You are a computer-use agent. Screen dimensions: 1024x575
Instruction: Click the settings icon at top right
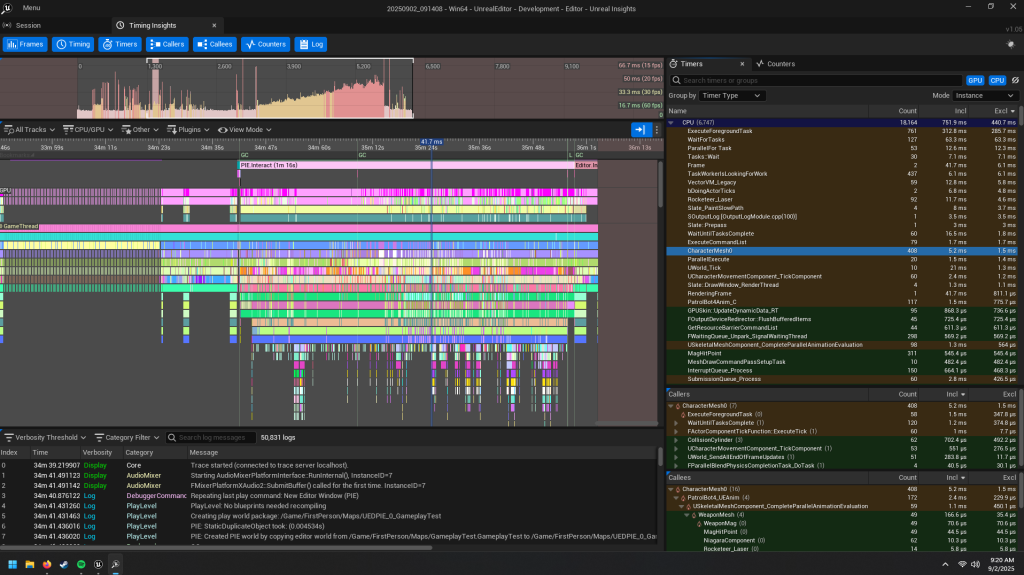(x=1010, y=44)
